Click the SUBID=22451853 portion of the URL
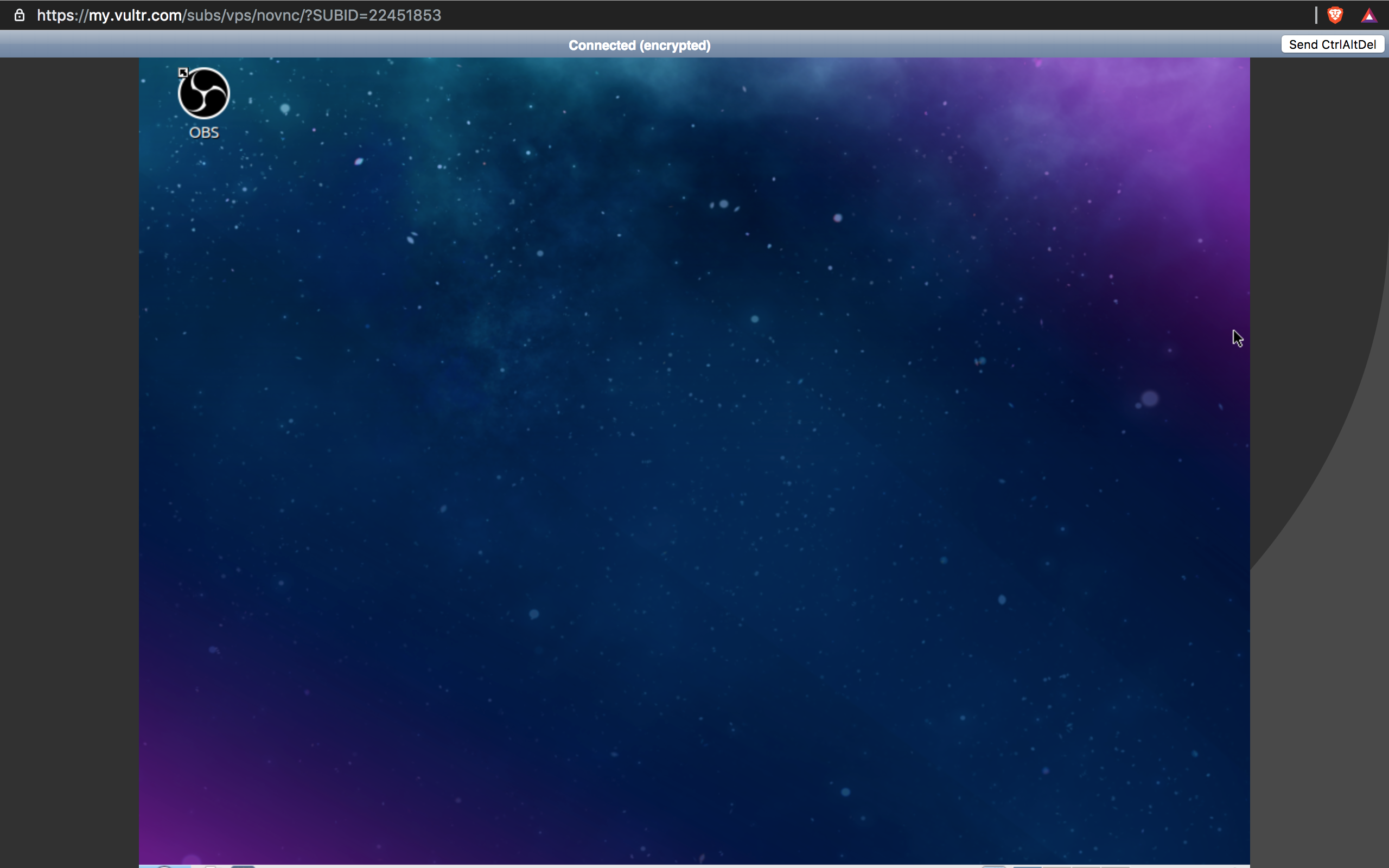1389x868 pixels. pos(377,15)
